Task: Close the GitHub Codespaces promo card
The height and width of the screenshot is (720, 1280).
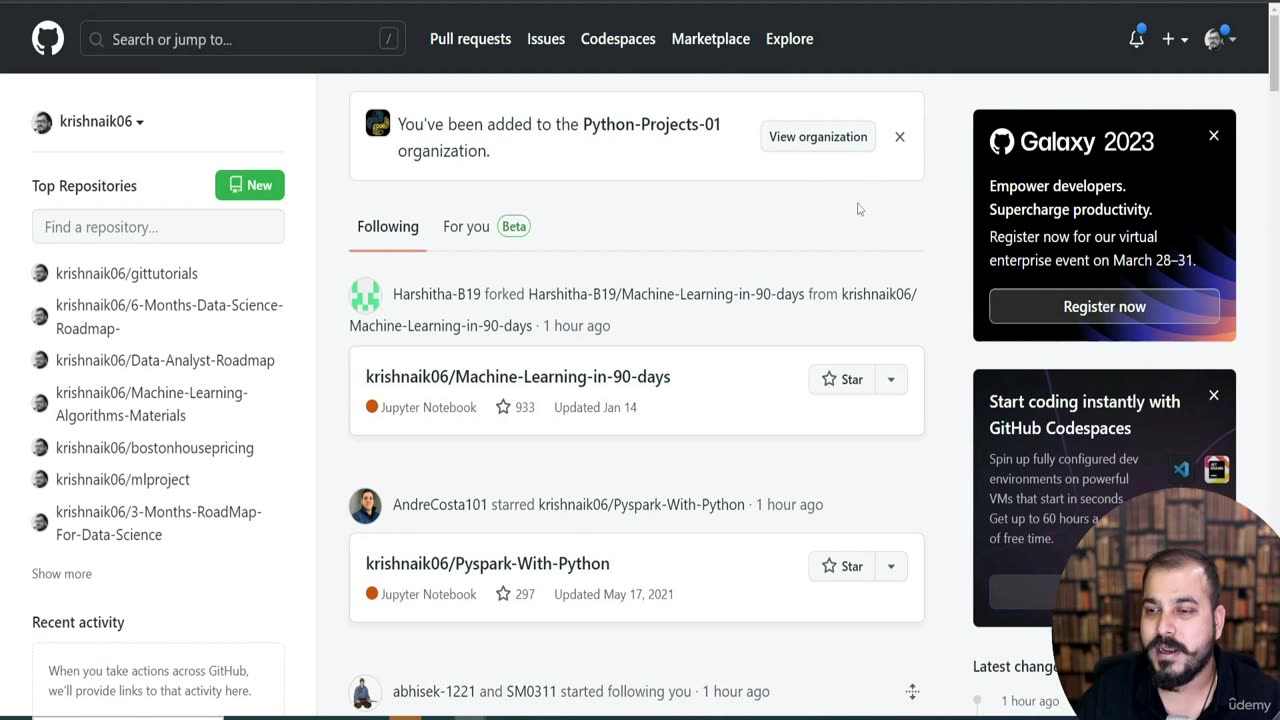Action: tap(1213, 396)
